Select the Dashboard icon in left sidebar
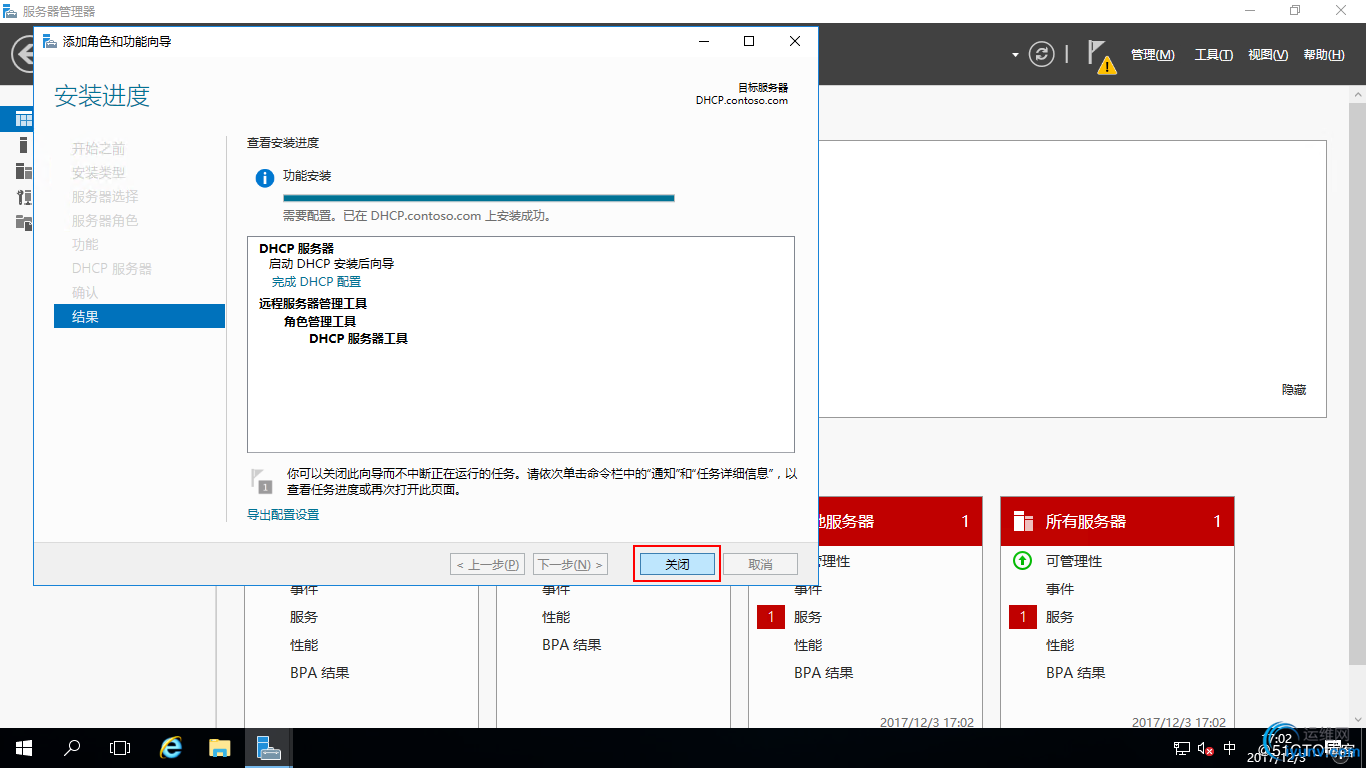The image size is (1366, 768). tap(24, 119)
